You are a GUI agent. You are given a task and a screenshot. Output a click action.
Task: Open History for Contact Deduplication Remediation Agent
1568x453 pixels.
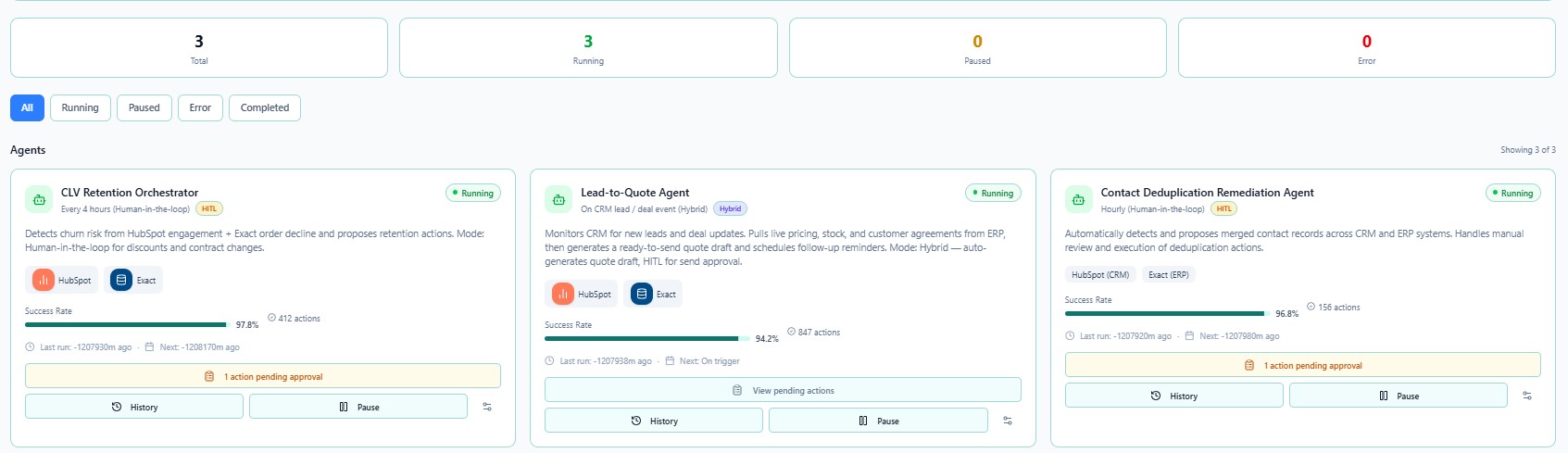coord(1174,396)
